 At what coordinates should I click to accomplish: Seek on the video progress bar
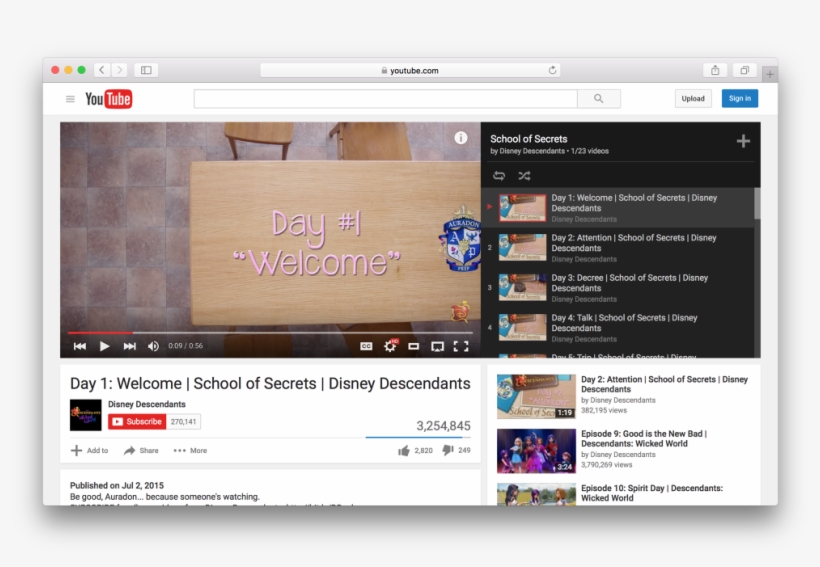[x=270, y=332]
